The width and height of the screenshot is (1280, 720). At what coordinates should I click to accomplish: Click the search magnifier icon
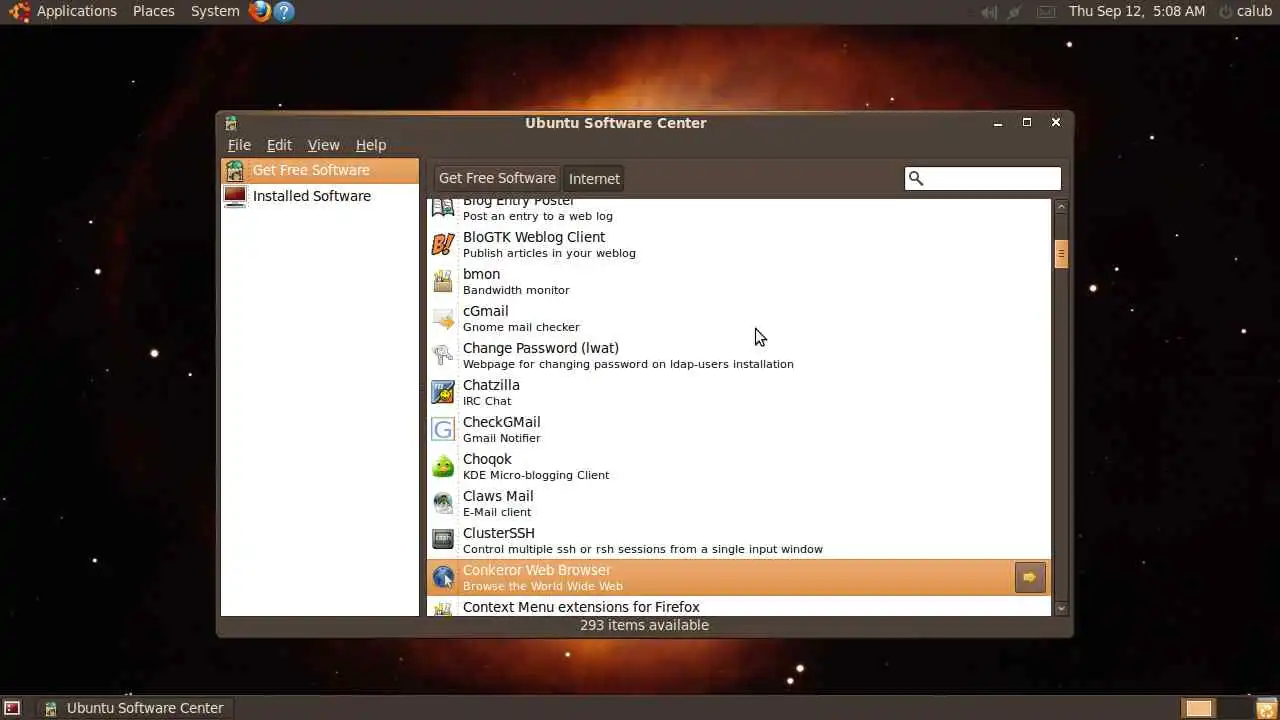(915, 178)
